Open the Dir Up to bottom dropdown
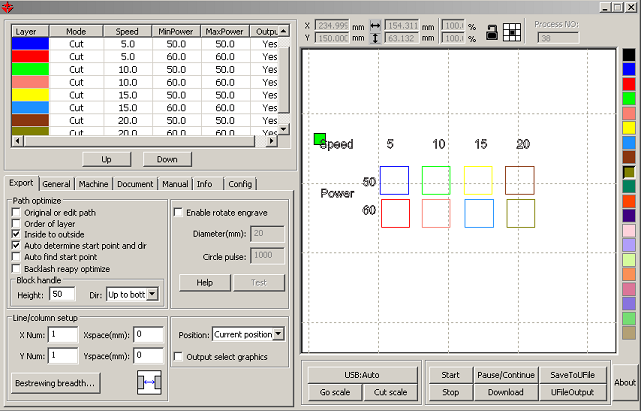 pyautogui.click(x=152, y=294)
